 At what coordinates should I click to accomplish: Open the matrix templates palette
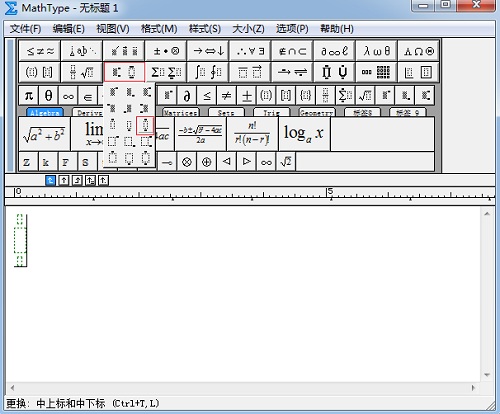(x=376, y=72)
